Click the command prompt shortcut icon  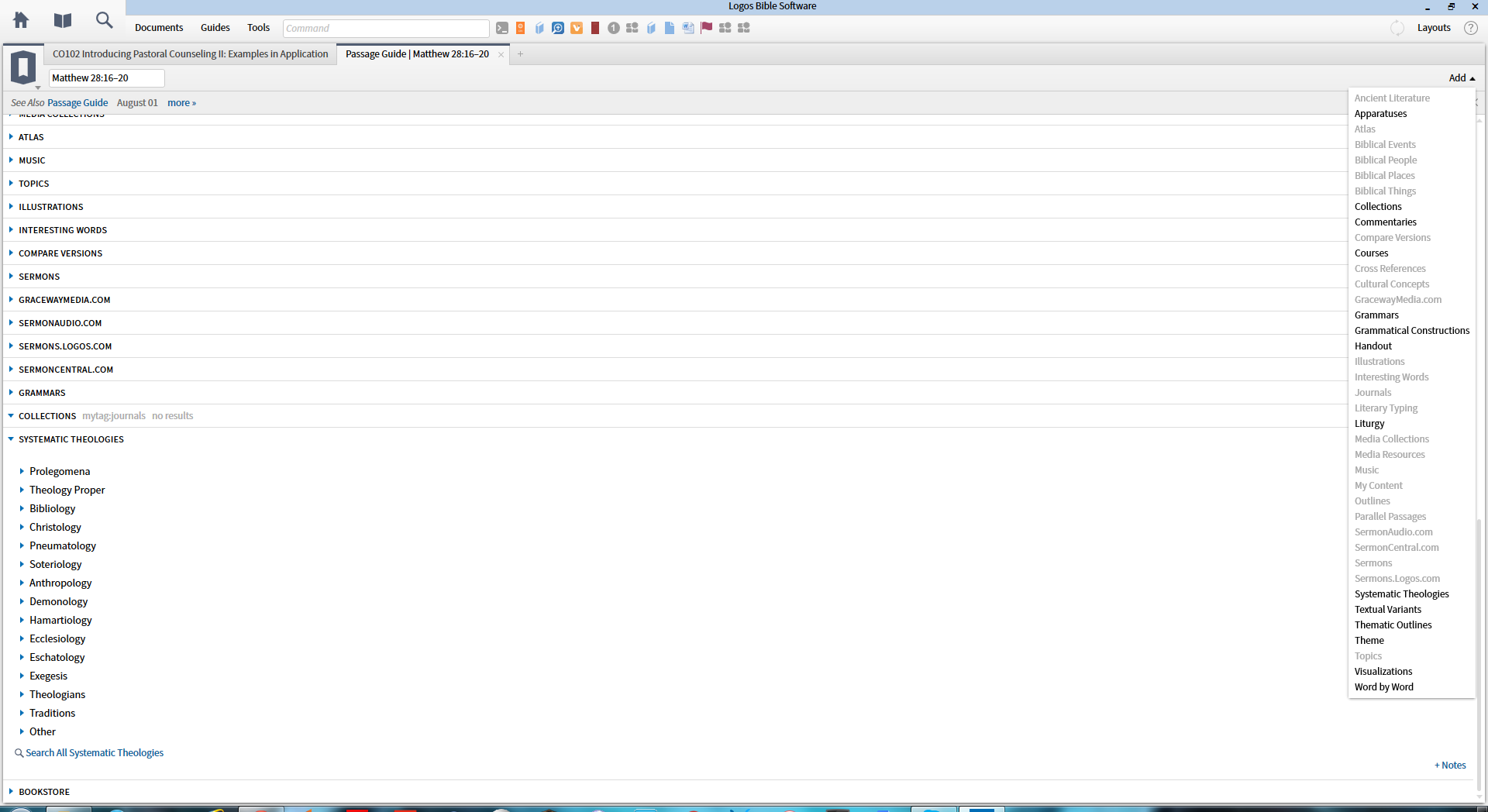pyautogui.click(x=502, y=28)
